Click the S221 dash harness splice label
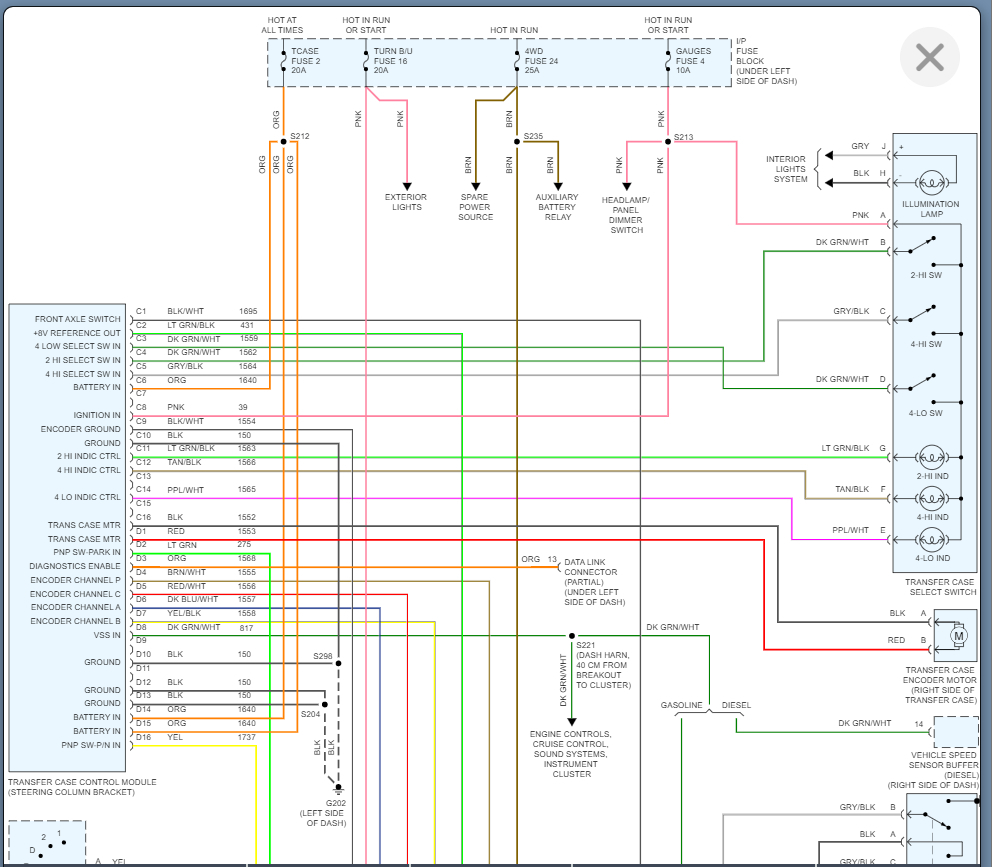The height and width of the screenshot is (867, 992). 603,665
